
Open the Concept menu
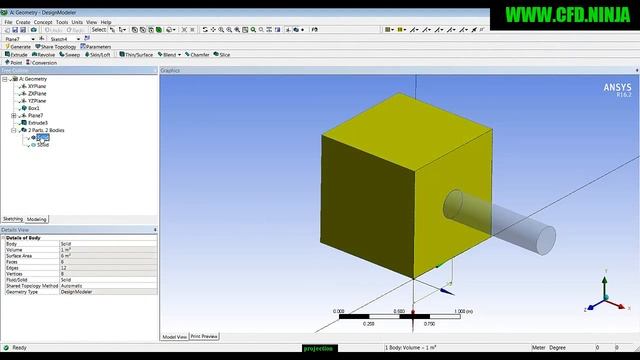(43, 22)
